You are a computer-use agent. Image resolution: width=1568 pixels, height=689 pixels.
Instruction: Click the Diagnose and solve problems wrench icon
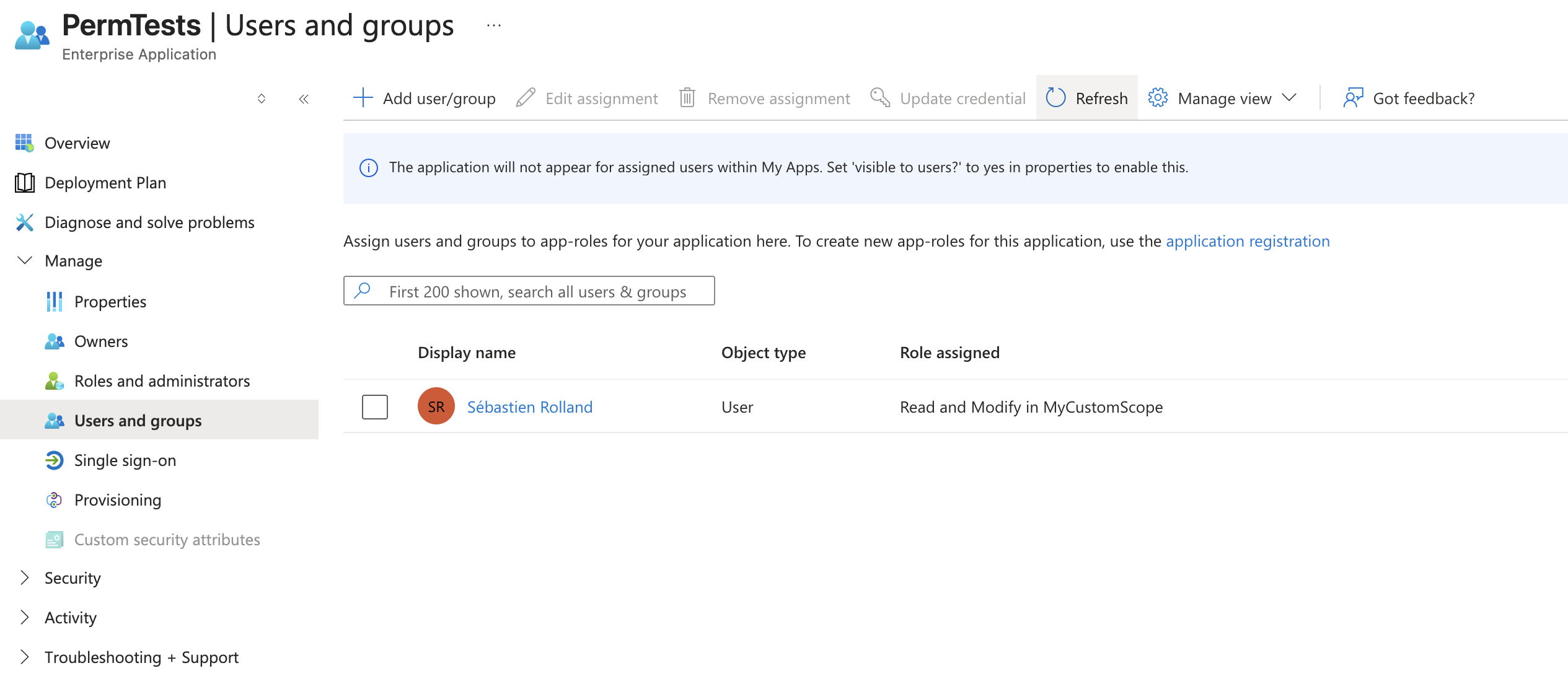(x=24, y=222)
